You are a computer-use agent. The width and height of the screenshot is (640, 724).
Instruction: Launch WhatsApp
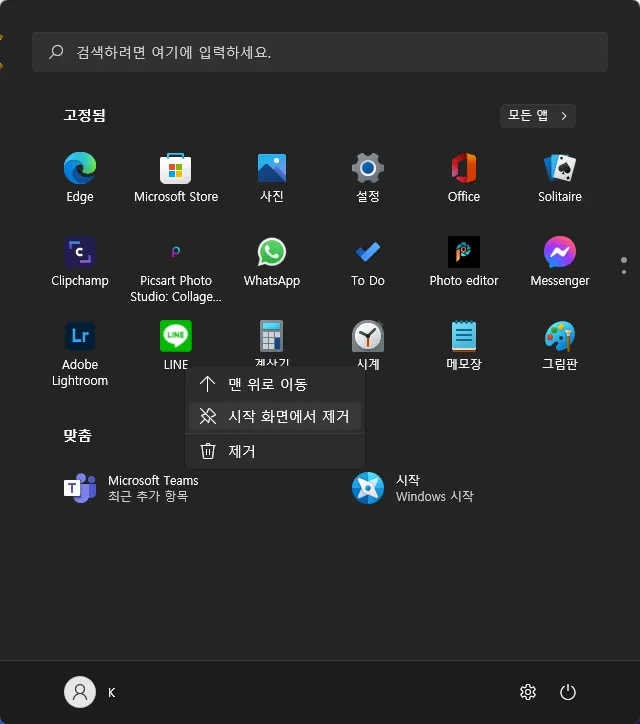click(272, 261)
